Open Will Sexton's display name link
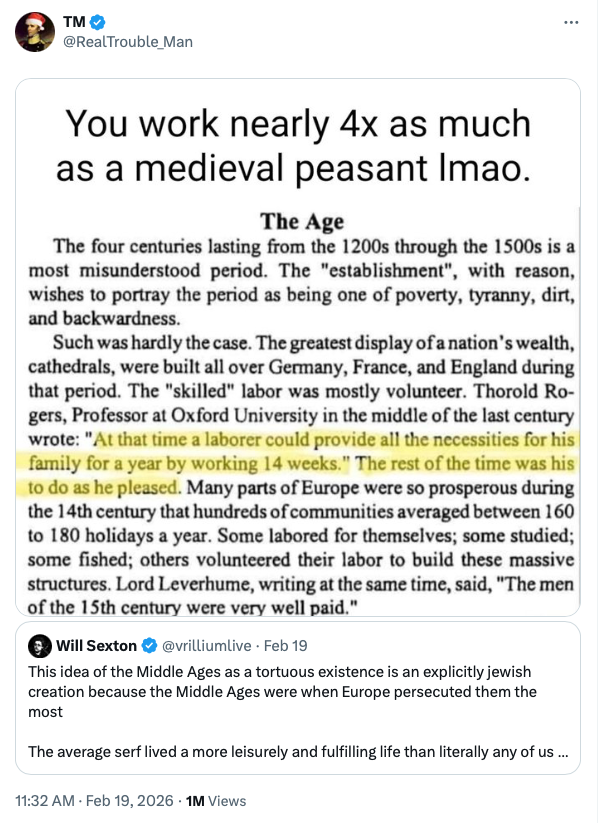The image size is (600, 823). 97,645
